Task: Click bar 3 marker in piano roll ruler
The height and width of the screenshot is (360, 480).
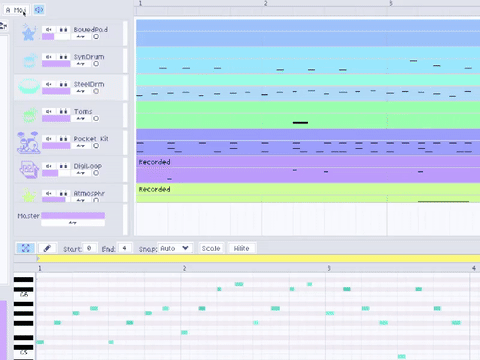Action: [329, 268]
